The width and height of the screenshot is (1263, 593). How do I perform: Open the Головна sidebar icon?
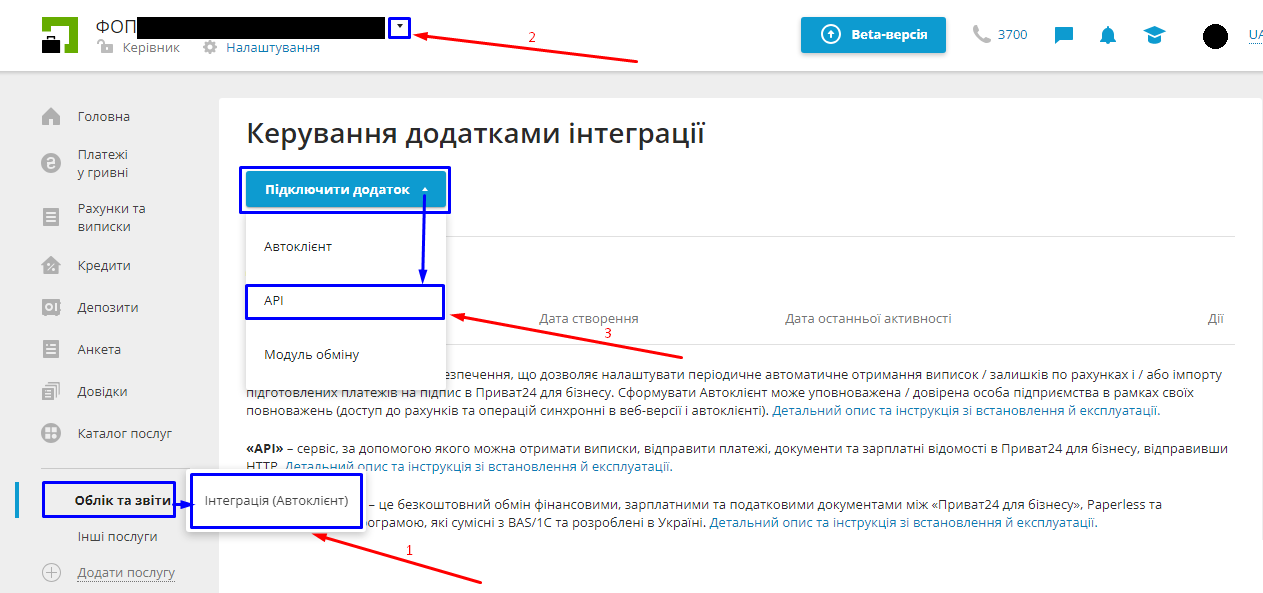(51, 115)
